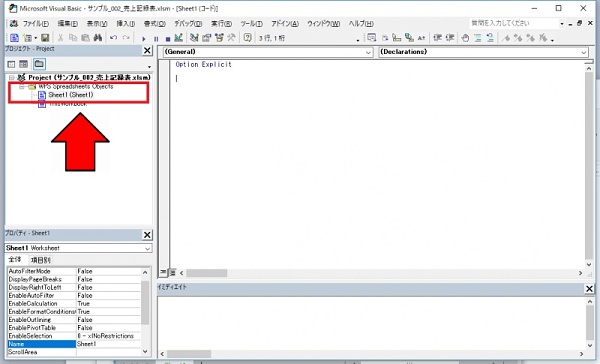Click View Code icon in Project panel
This screenshot has height=364, width=600.
coord(11,64)
